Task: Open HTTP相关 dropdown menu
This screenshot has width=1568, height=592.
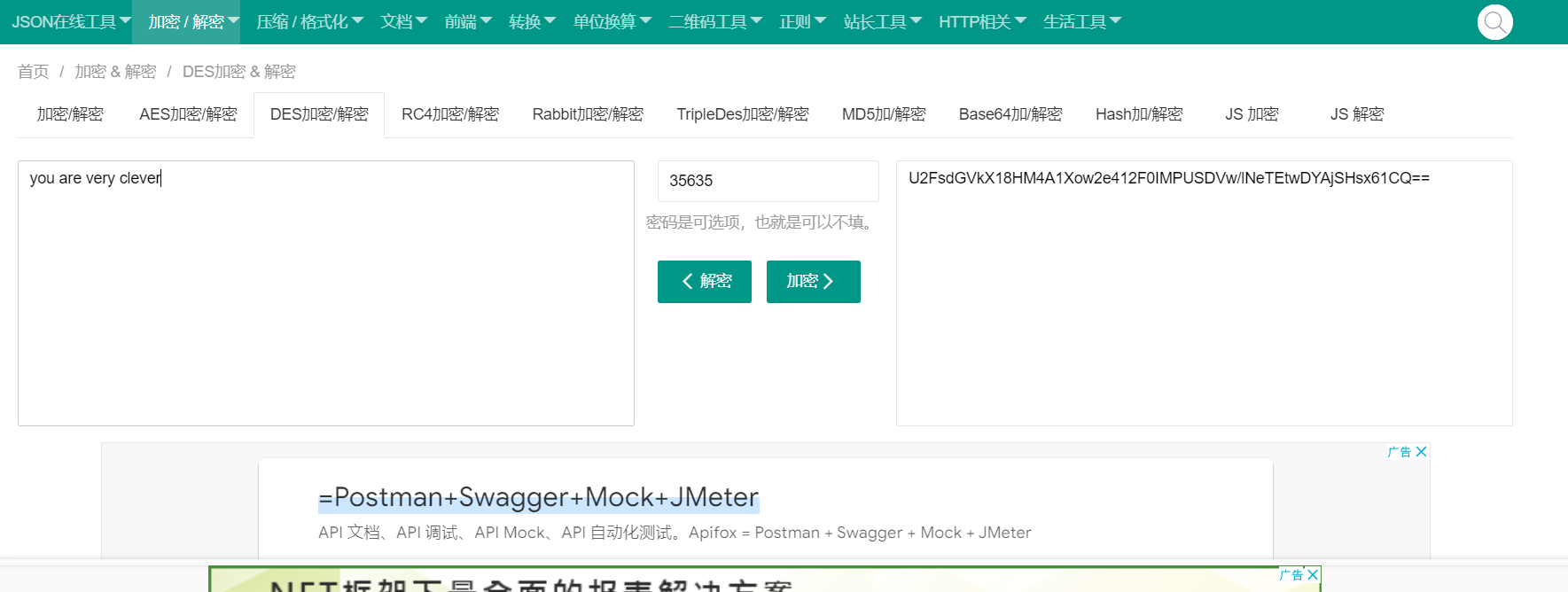Action: point(982,22)
